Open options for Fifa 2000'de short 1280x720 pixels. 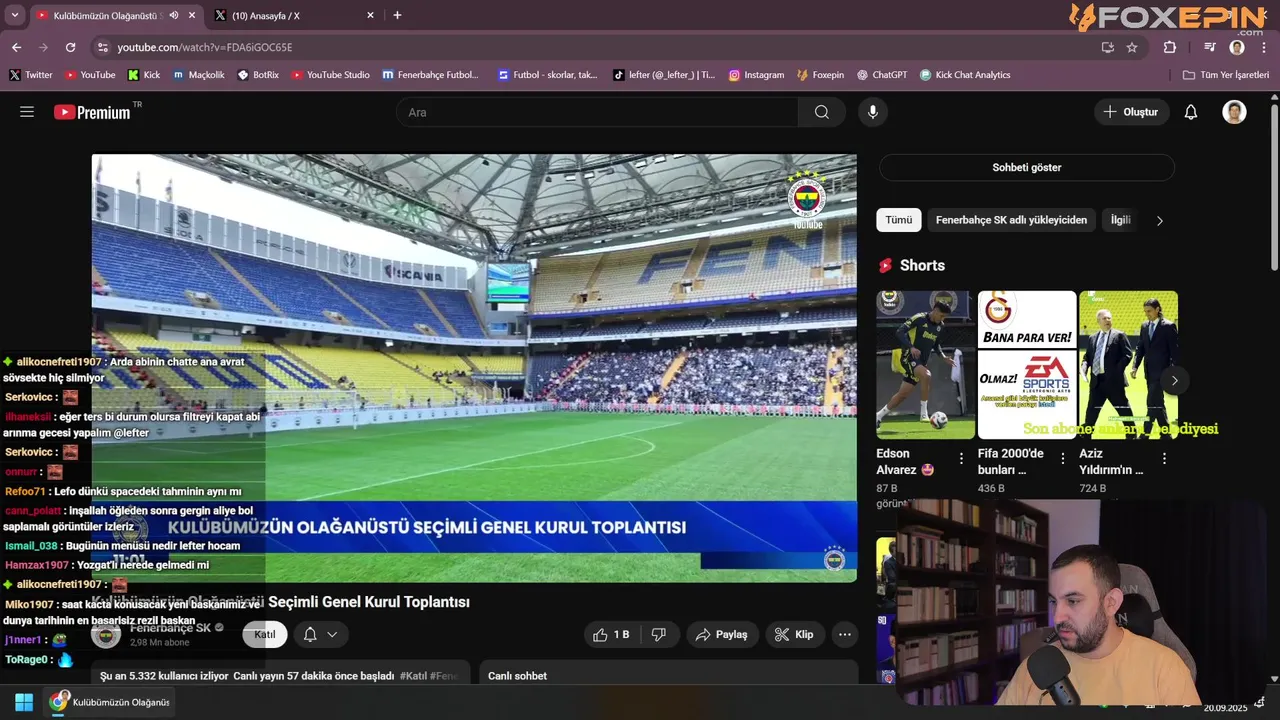tap(1063, 459)
